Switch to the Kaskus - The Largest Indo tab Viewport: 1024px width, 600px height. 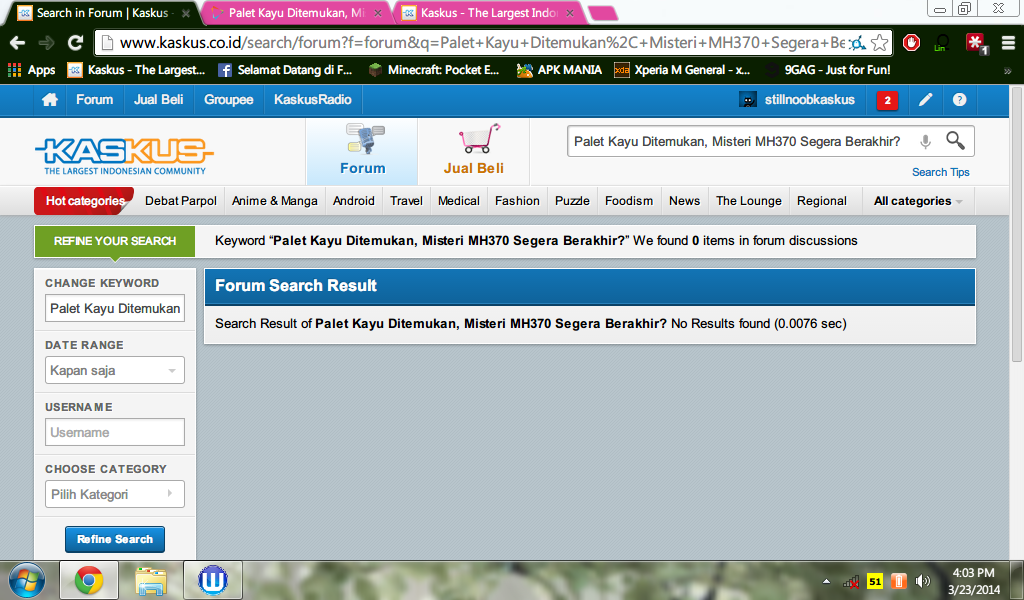pos(488,13)
